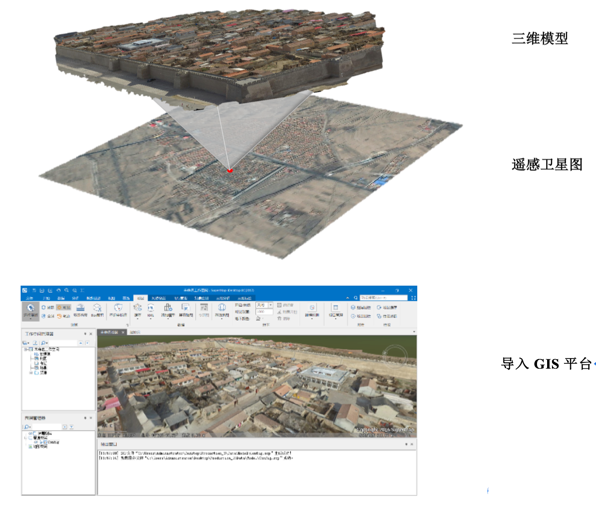Click the save icon in the quick access toolbar
This screenshot has height=505, width=596.
coord(42,290)
